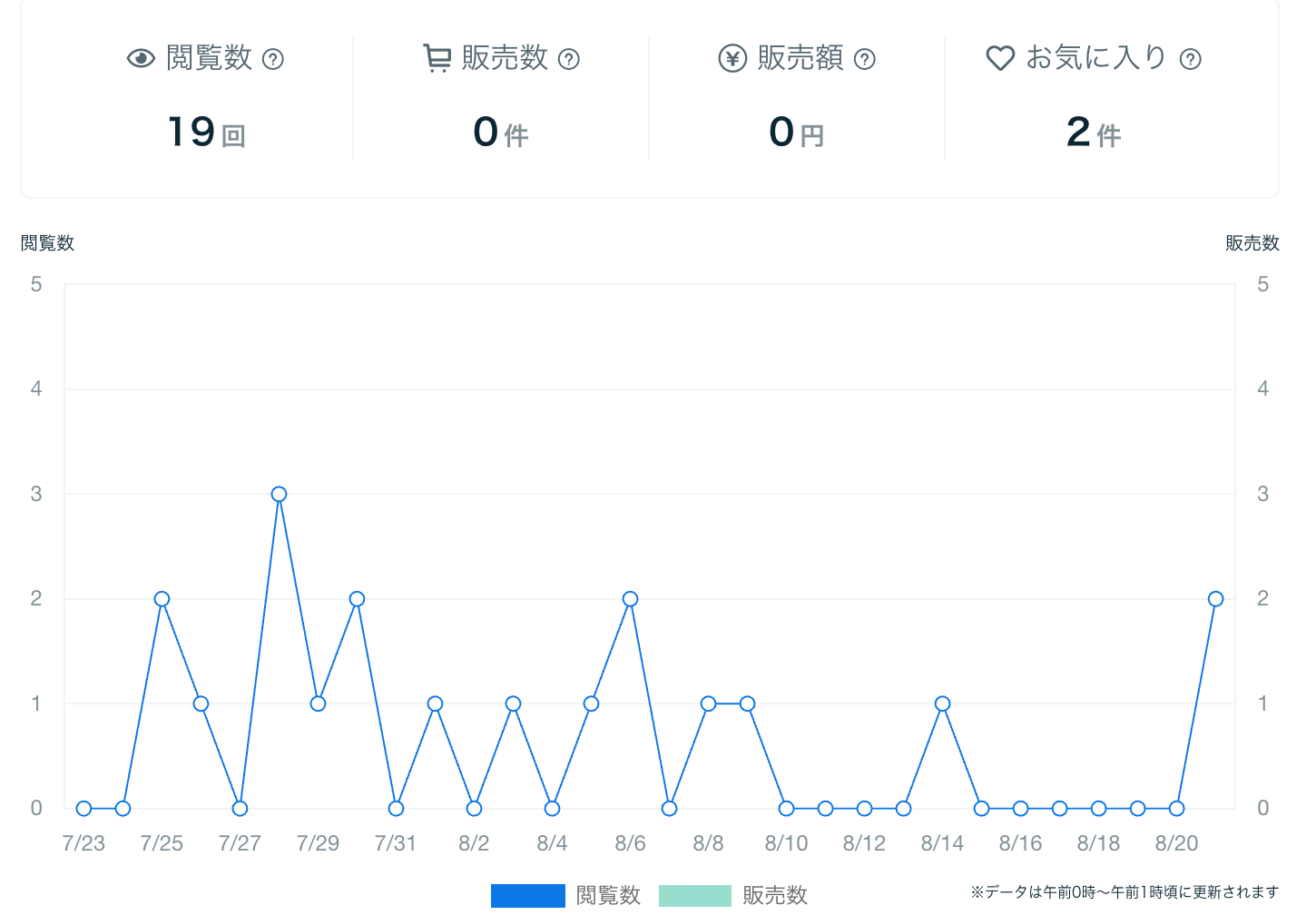Click the 8/2 date label on the axis
The image size is (1316, 915).
pyautogui.click(x=474, y=843)
